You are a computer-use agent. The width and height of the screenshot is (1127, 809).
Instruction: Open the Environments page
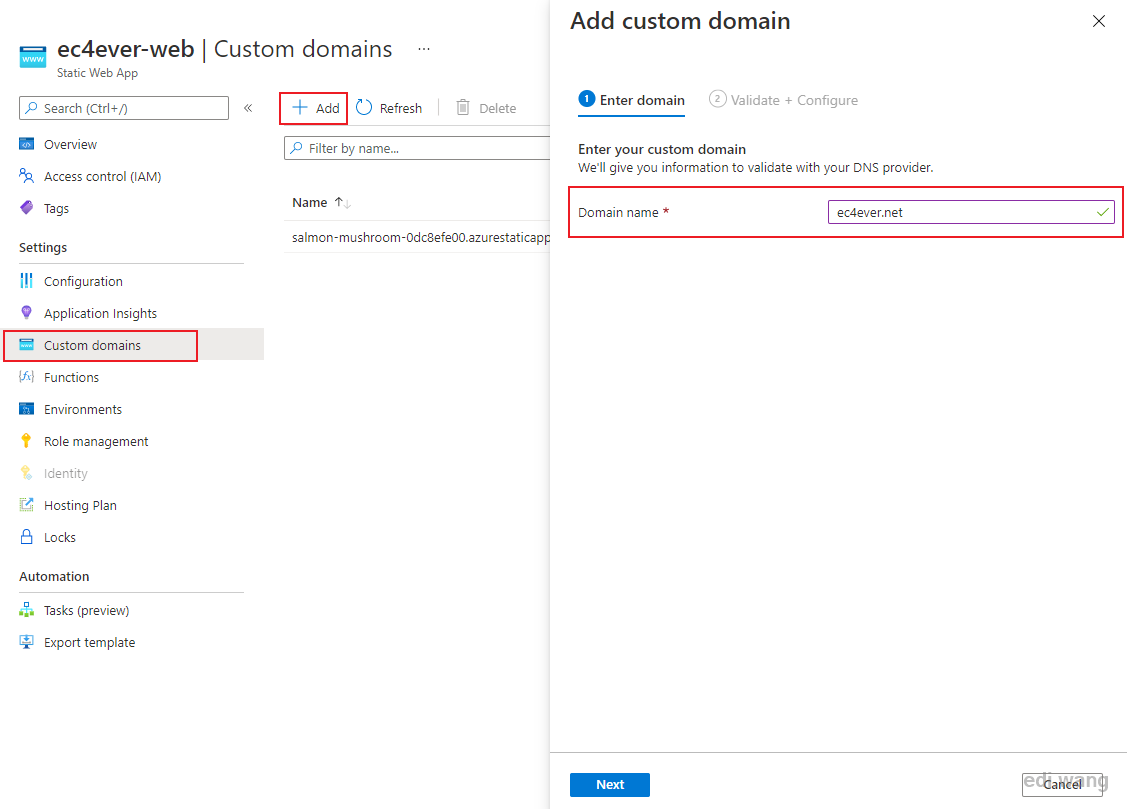[x=83, y=410]
